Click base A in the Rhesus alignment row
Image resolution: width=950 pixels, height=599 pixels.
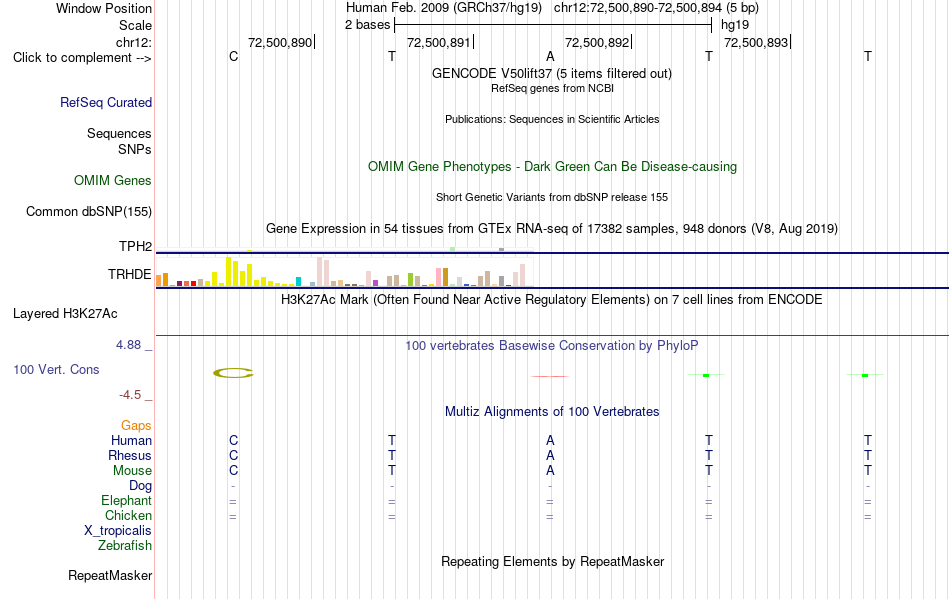click(550, 455)
